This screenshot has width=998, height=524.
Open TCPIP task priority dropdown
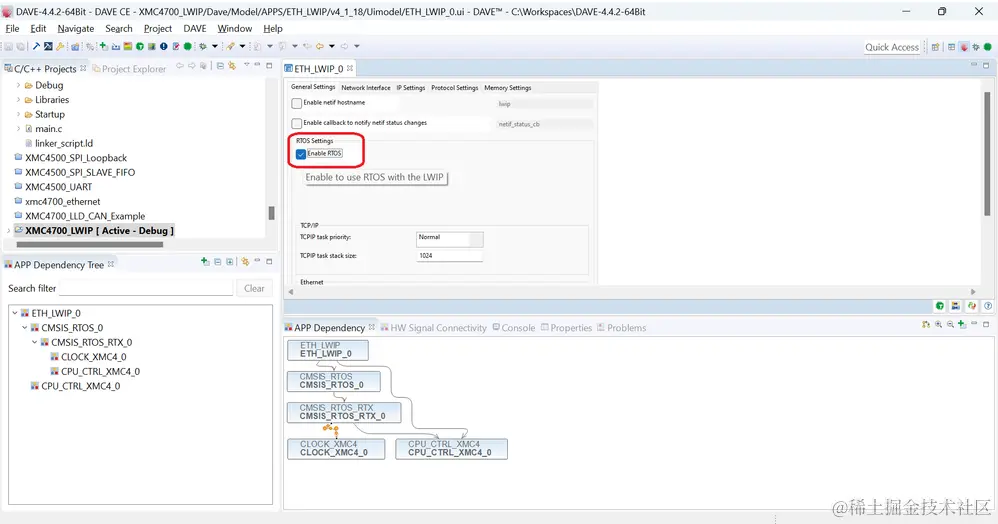pos(450,239)
